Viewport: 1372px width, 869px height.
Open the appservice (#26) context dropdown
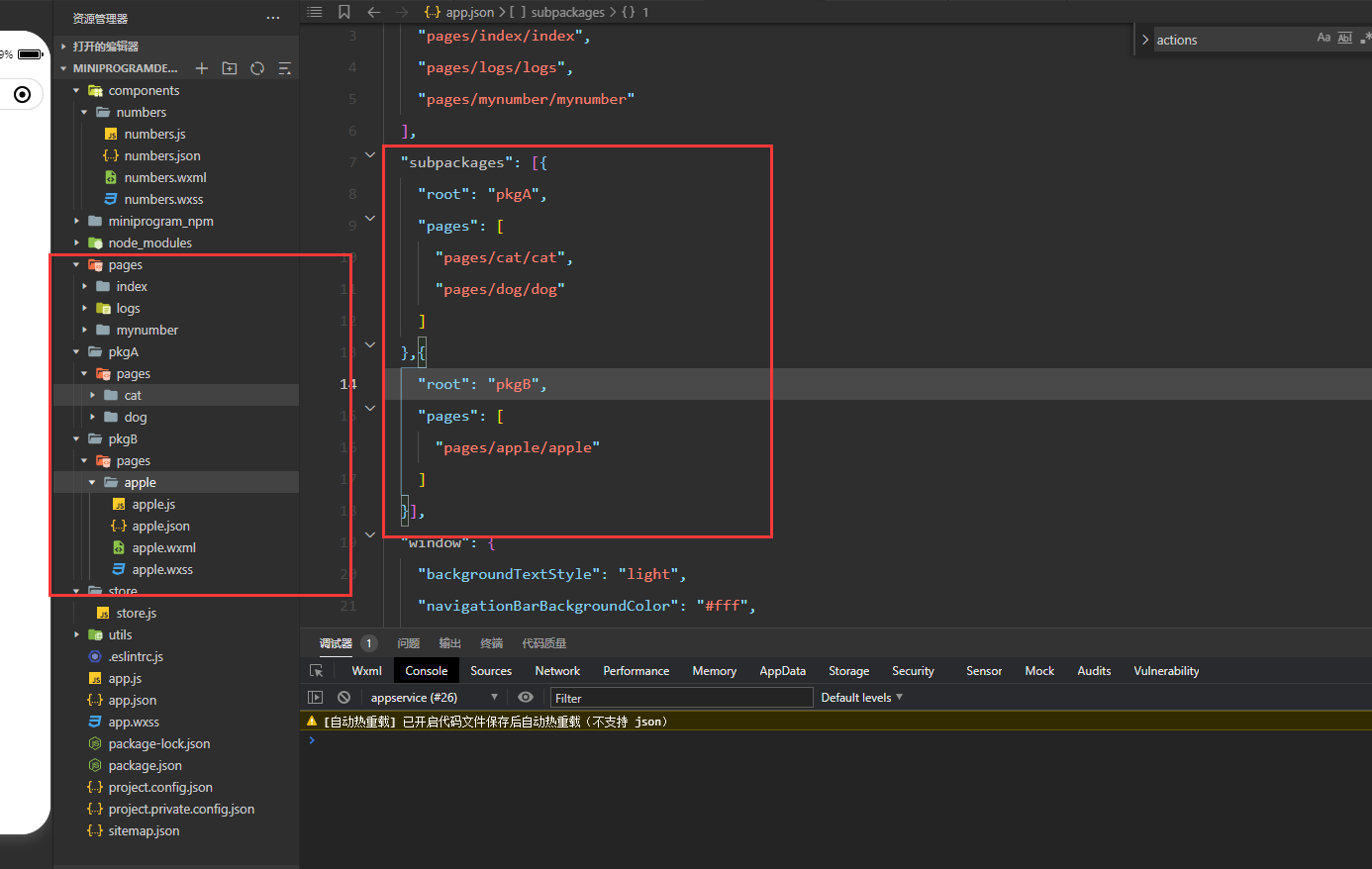click(x=434, y=697)
